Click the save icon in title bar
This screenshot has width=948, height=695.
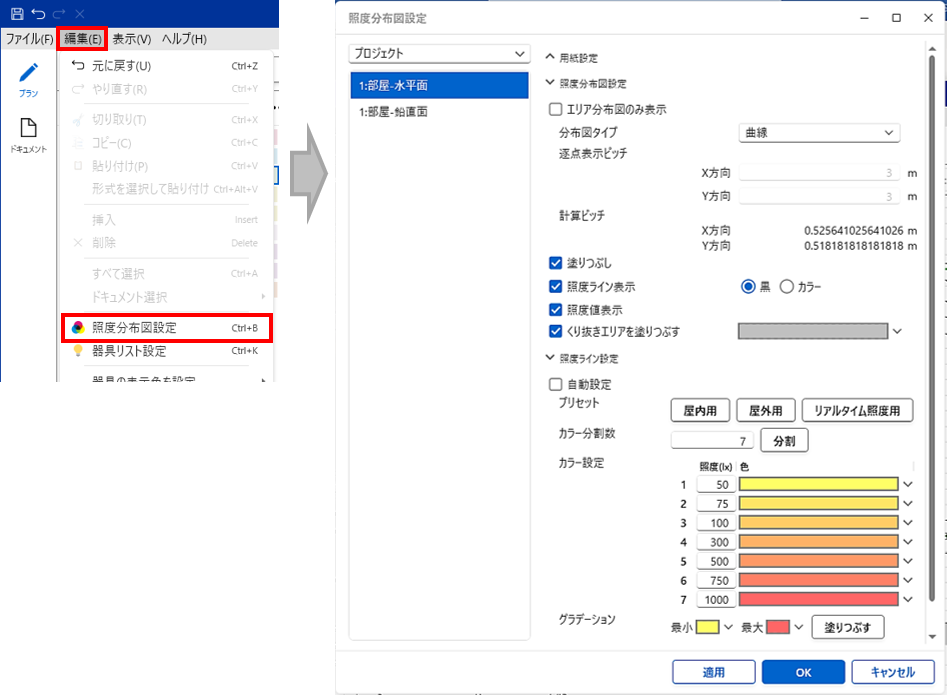[x=15, y=14]
